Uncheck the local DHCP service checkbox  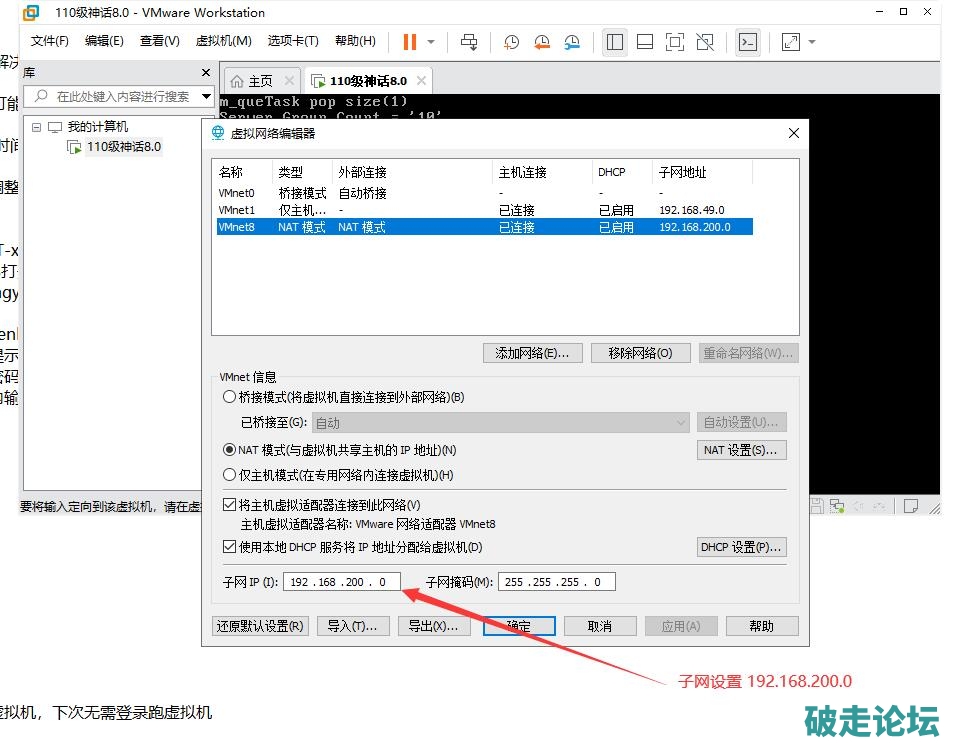[x=230, y=547]
